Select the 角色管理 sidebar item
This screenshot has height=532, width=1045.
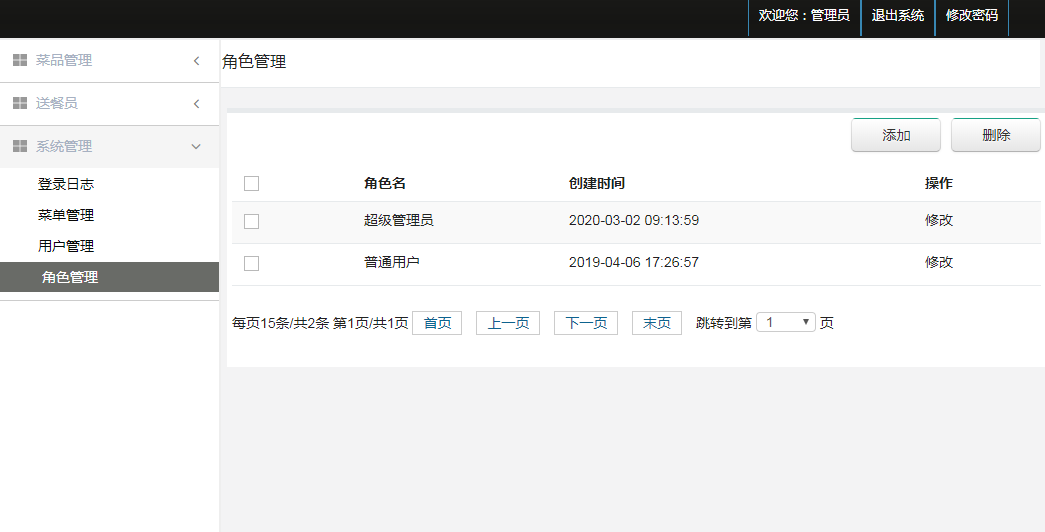click(109, 277)
